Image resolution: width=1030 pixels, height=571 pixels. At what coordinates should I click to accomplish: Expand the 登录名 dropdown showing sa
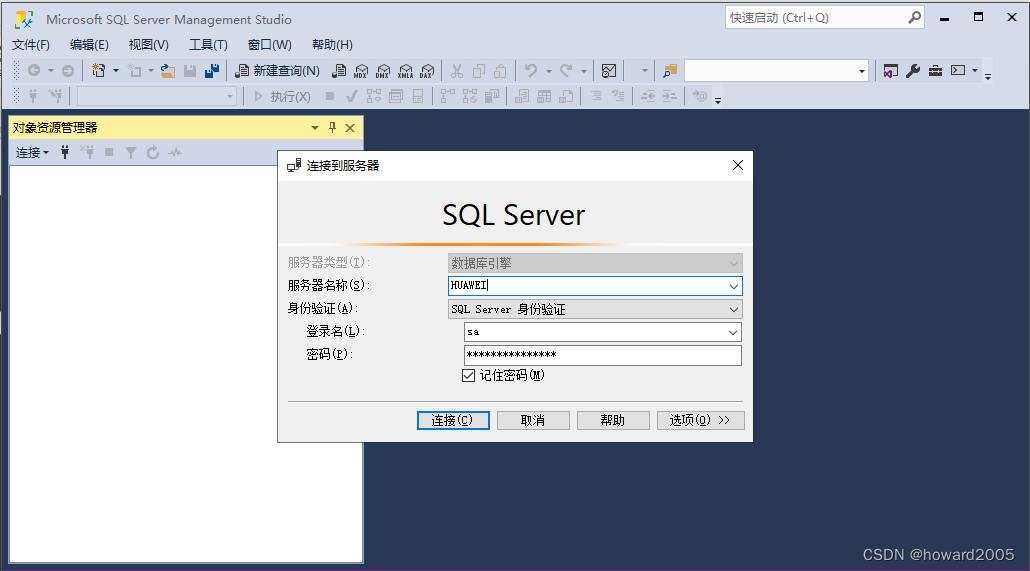tap(733, 332)
